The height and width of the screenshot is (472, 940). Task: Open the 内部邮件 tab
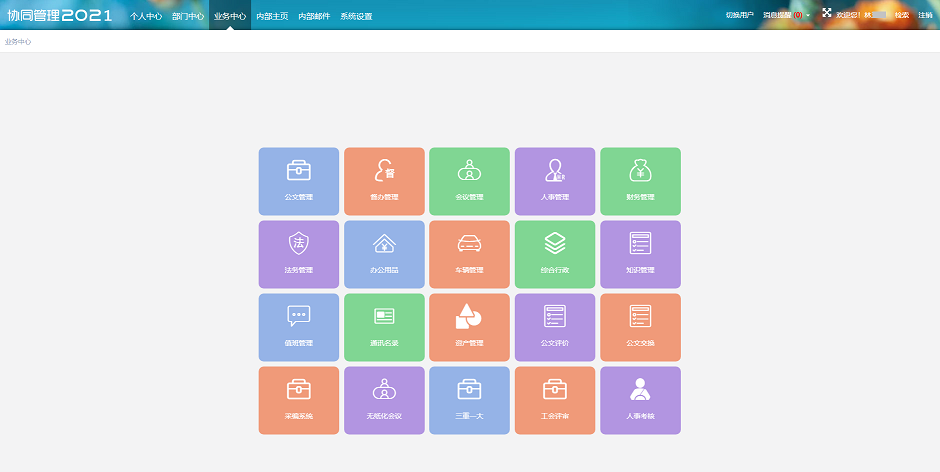coord(314,16)
